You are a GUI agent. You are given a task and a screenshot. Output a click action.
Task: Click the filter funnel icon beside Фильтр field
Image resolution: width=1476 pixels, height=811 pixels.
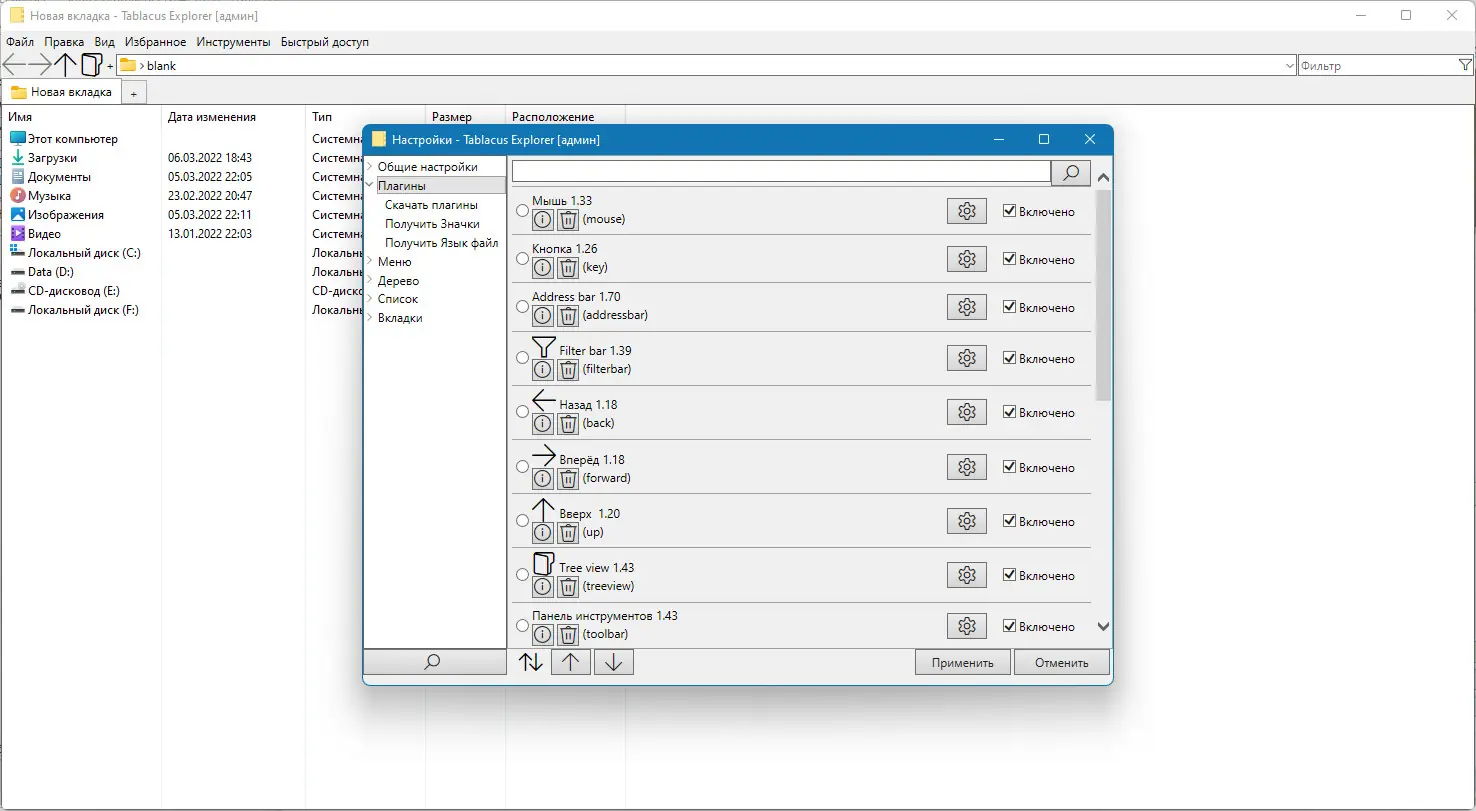[x=1465, y=65]
